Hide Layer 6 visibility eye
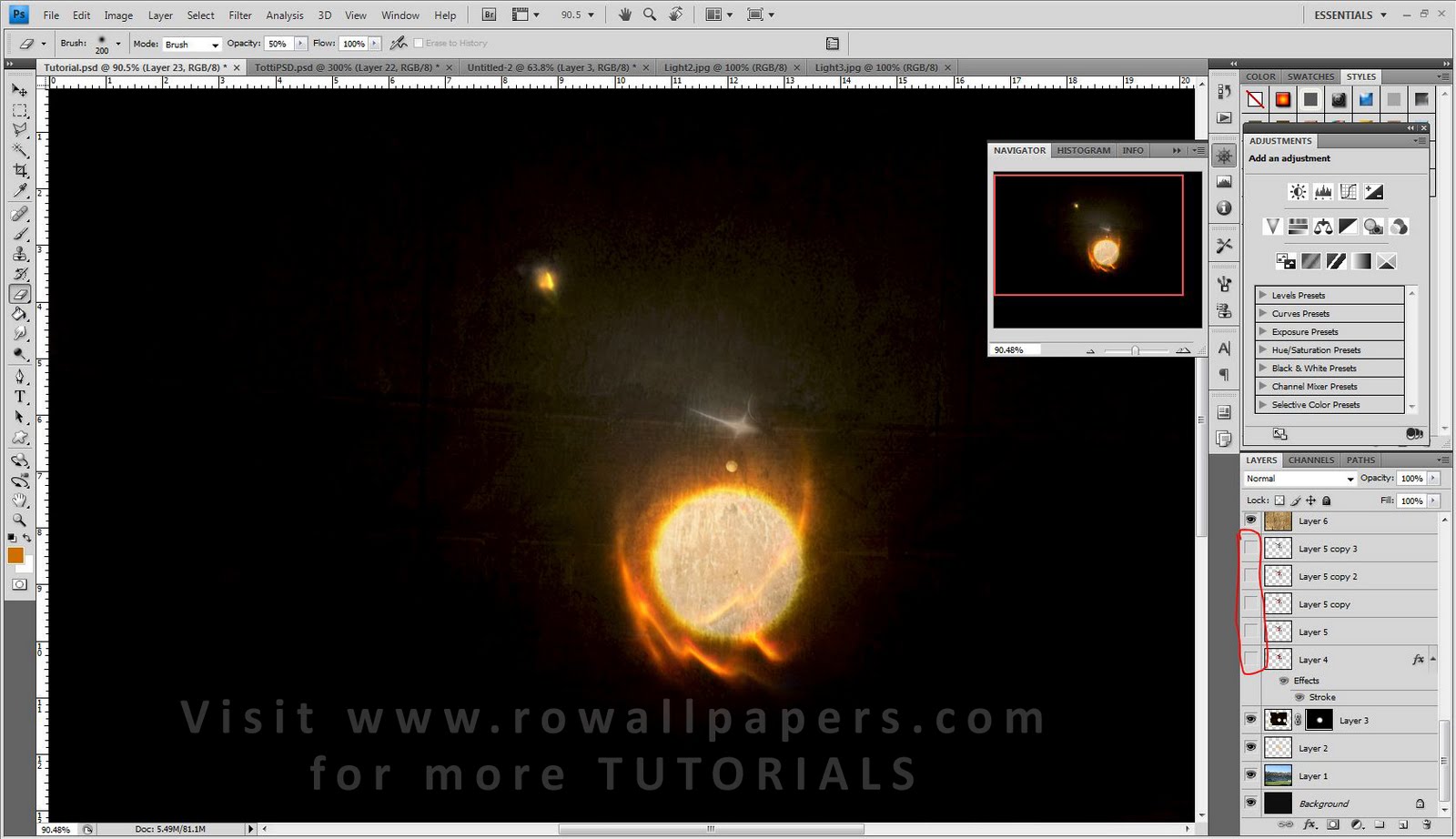The image size is (1456, 839). click(1251, 521)
